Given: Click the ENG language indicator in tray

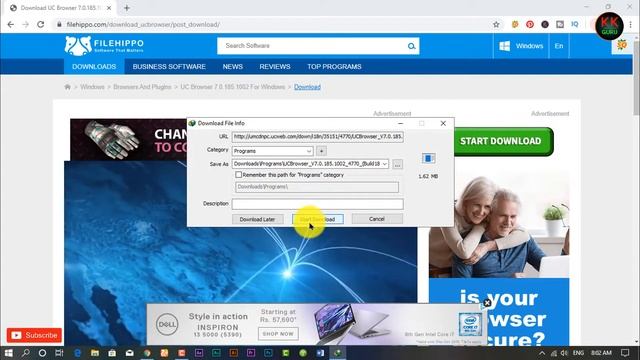Looking at the screenshot, I should click(578, 353).
